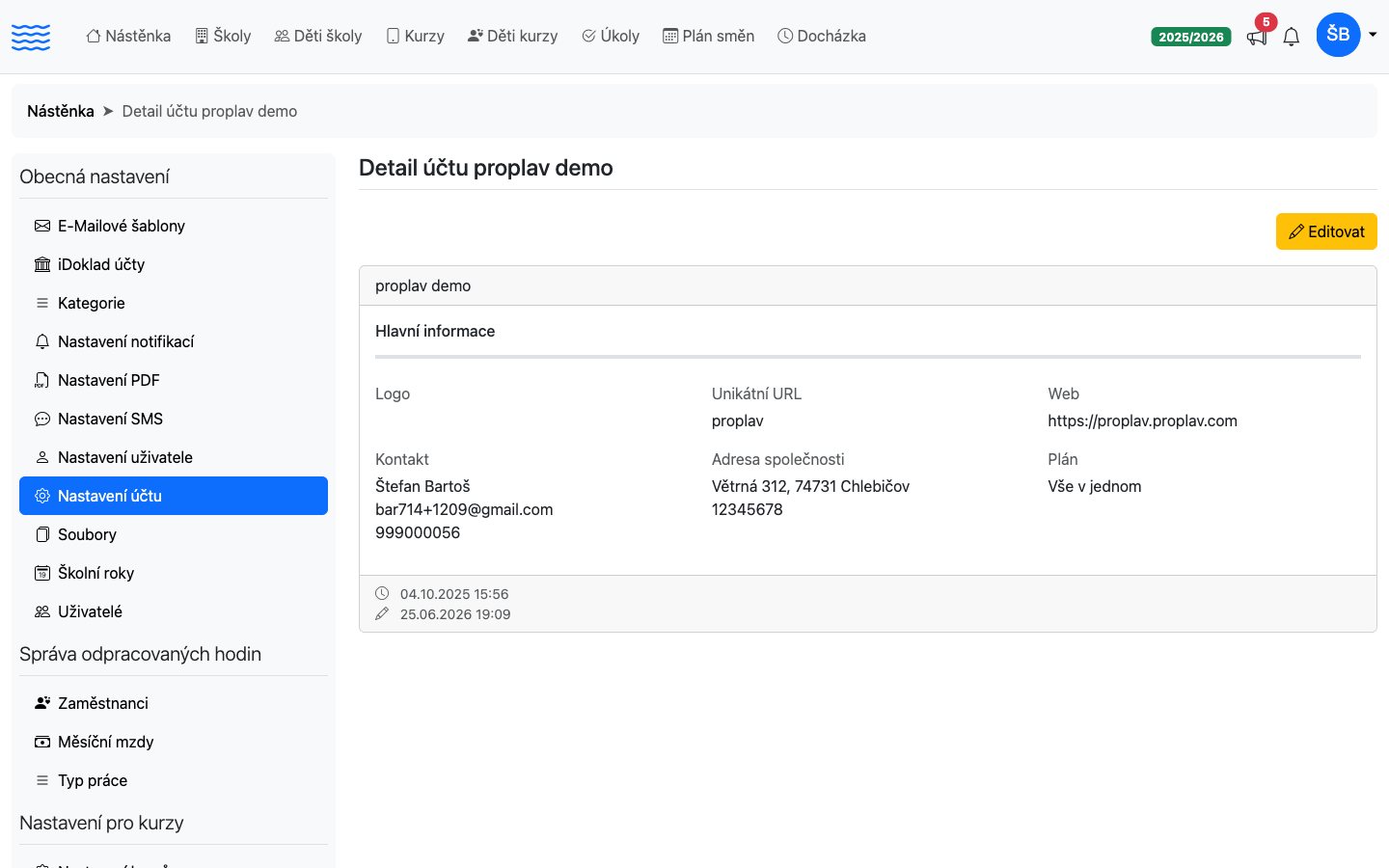Image resolution: width=1389 pixels, height=868 pixels.
Task: Click the Nastavení SMS chat icon
Action: click(42, 419)
